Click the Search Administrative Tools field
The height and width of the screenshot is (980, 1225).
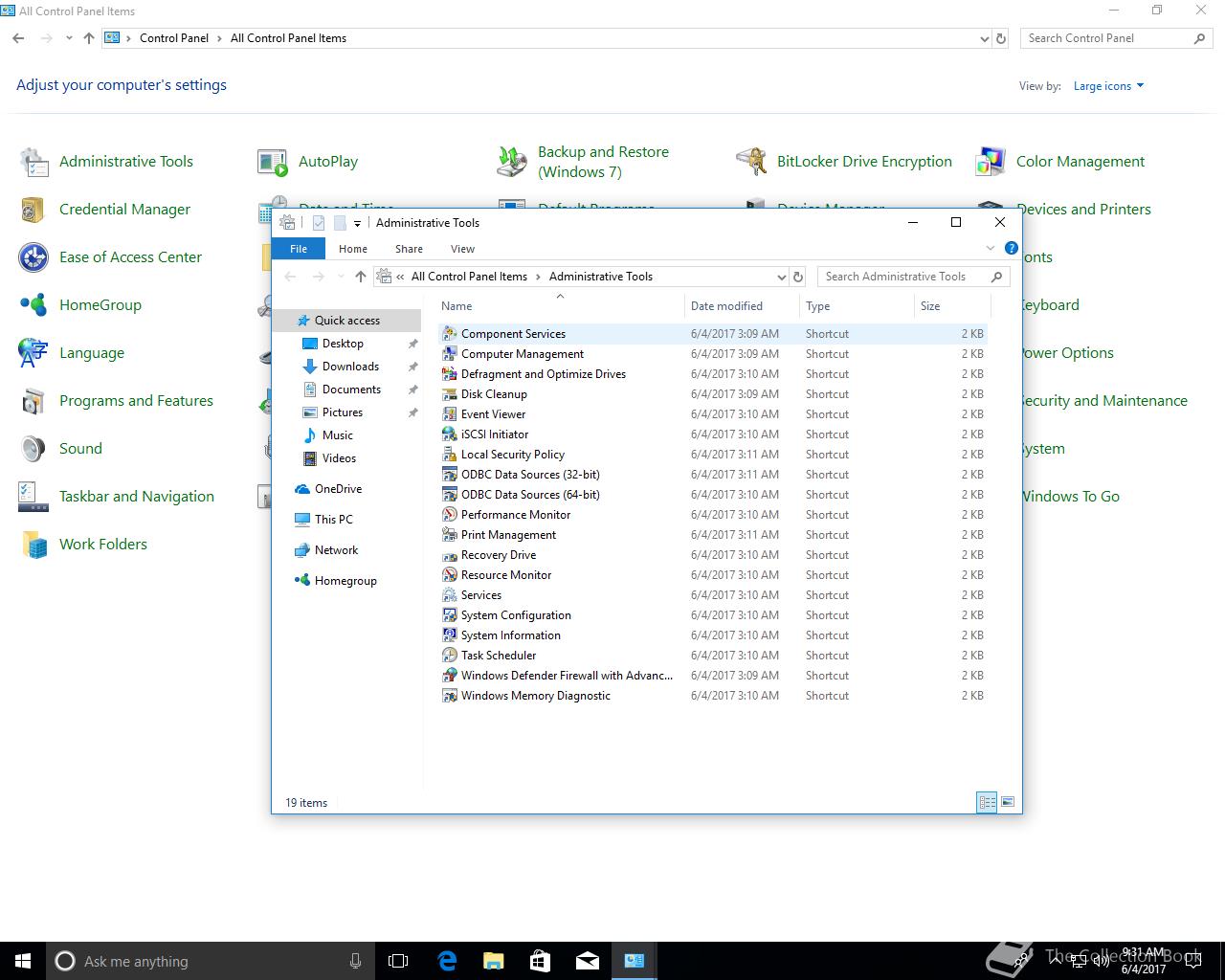[914, 277]
